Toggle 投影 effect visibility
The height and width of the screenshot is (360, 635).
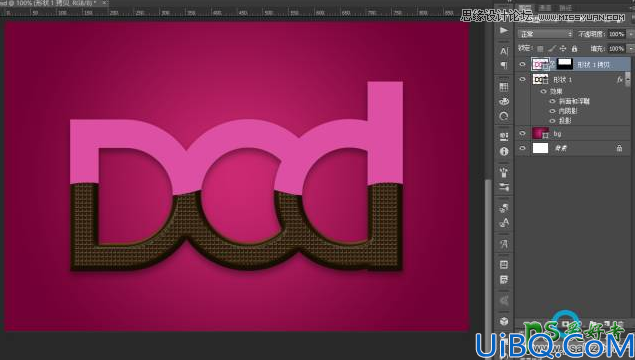552,121
